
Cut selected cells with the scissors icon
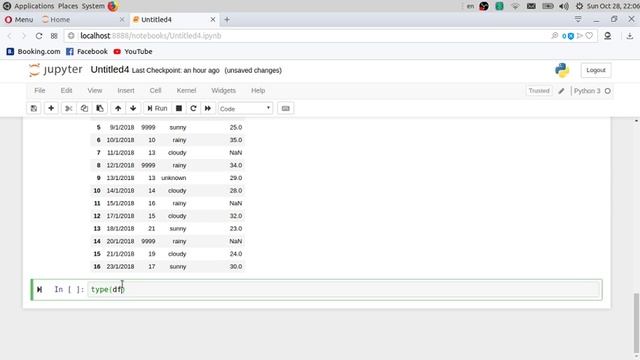(69, 109)
